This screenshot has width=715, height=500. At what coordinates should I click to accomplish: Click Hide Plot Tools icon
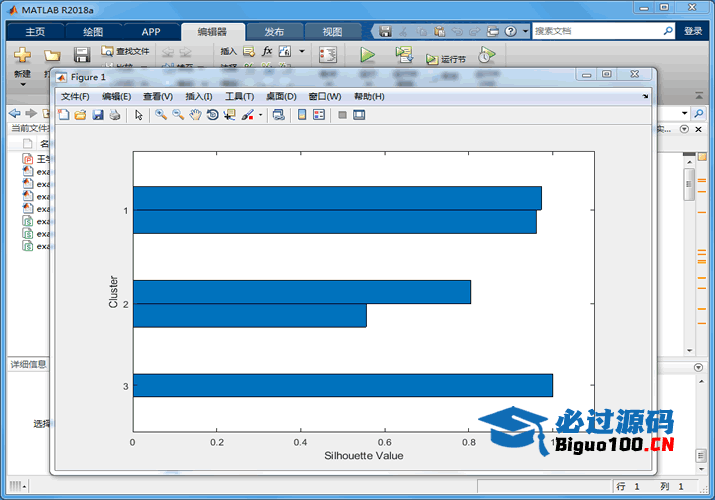pos(342,115)
